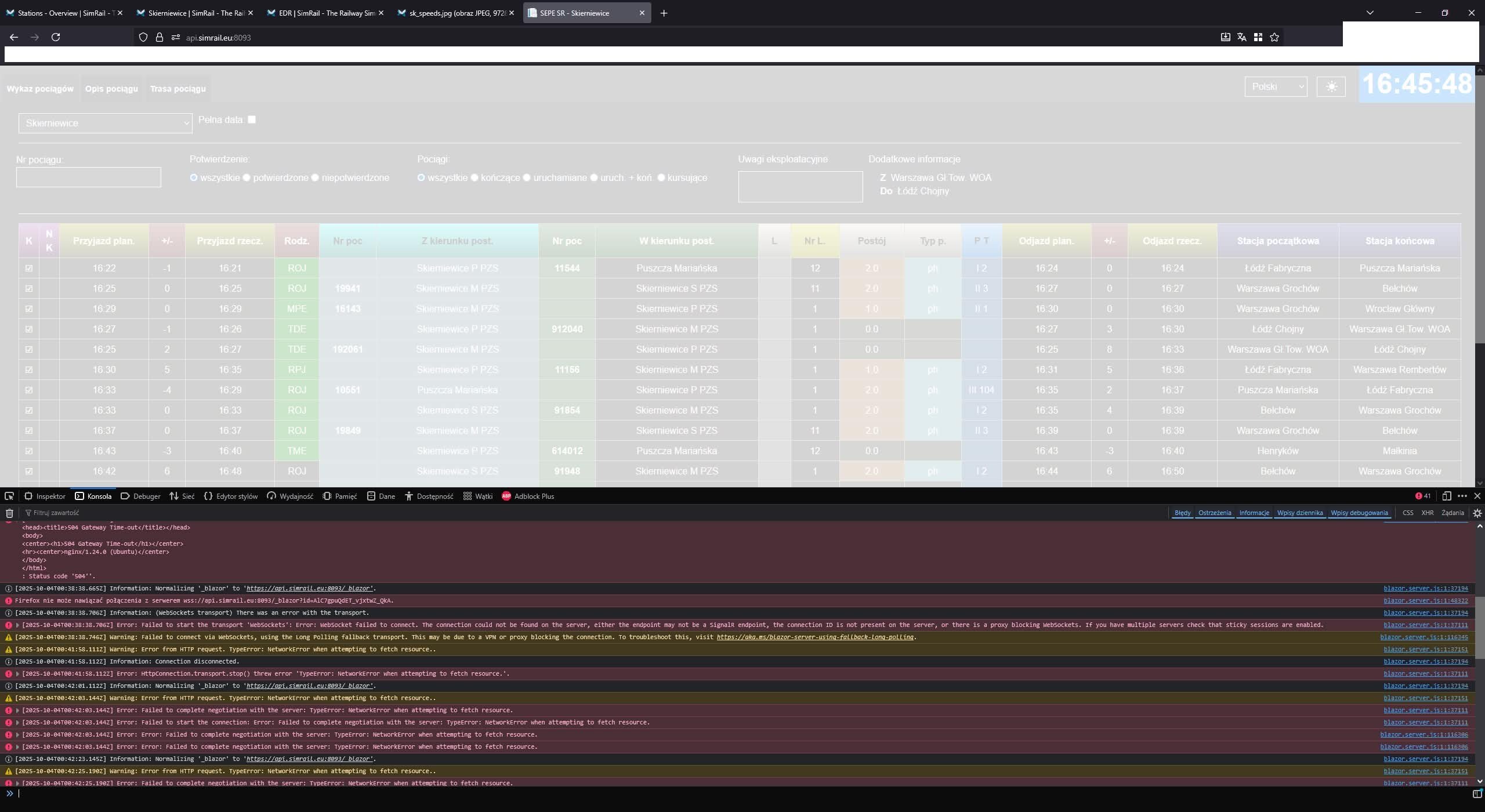
Task: Click the translate page icon in address bar
Action: (x=1241, y=37)
